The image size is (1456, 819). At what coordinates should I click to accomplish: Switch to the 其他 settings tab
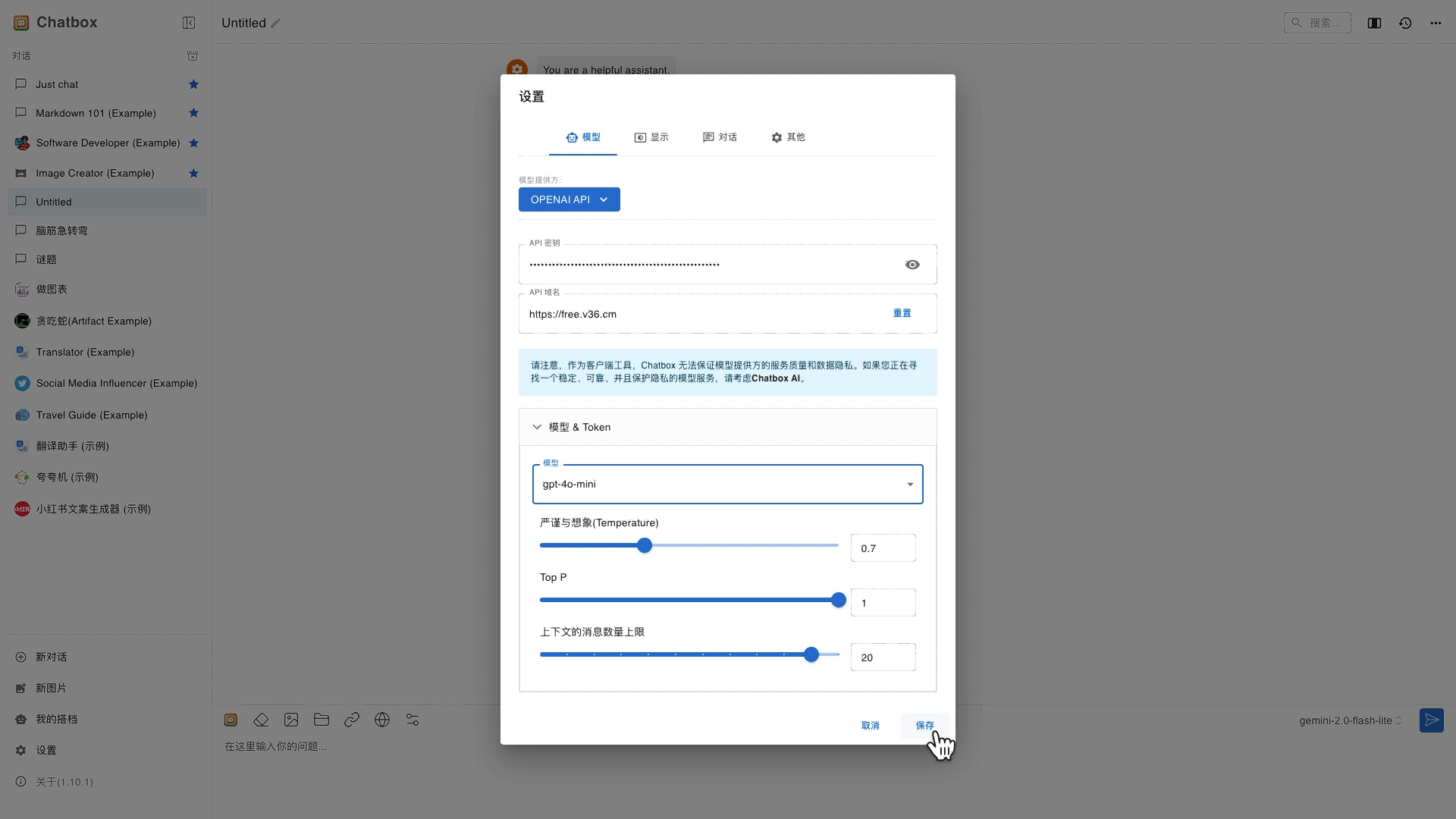point(788,137)
